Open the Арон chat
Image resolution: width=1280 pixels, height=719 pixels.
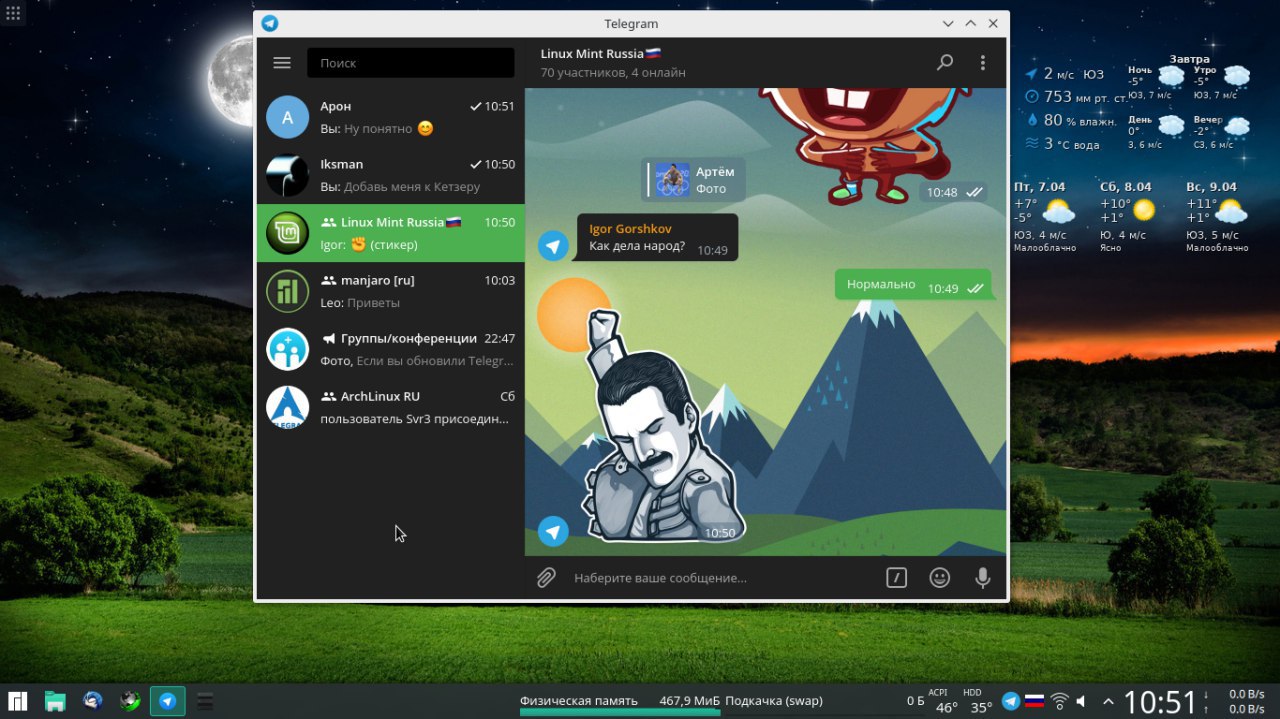[390, 117]
